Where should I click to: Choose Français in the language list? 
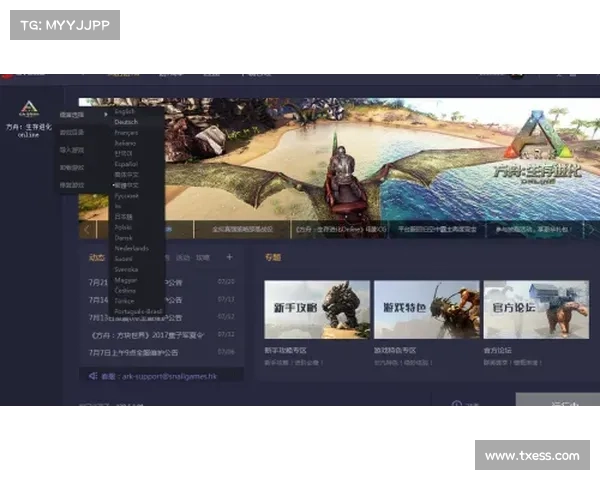tap(126, 132)
